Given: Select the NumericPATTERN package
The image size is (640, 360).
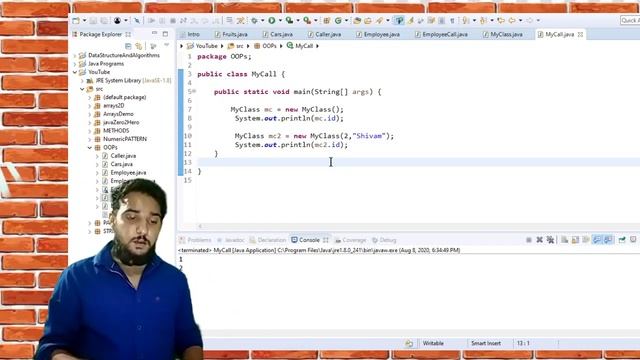Looking at the screenshot, I should tap(125, 139).
